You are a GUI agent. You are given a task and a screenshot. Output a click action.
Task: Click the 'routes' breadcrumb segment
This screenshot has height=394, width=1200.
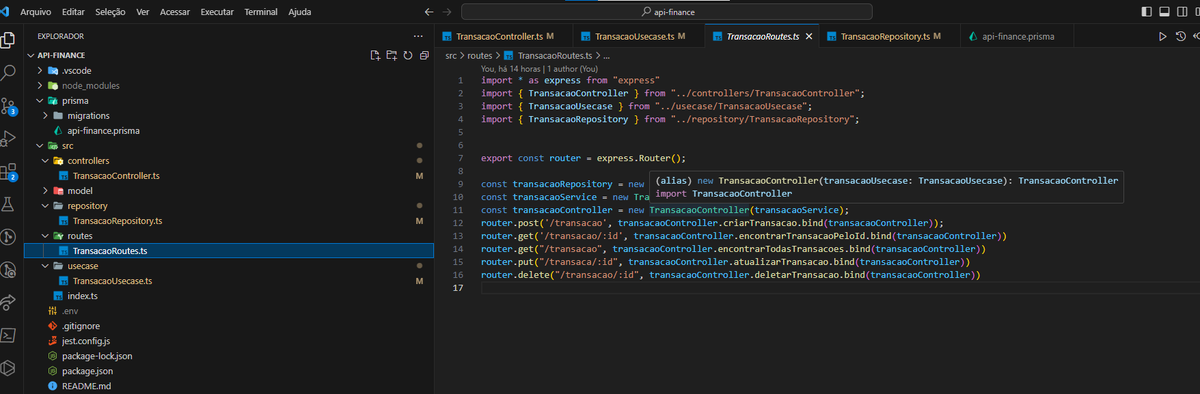click(x=481, y=56)
